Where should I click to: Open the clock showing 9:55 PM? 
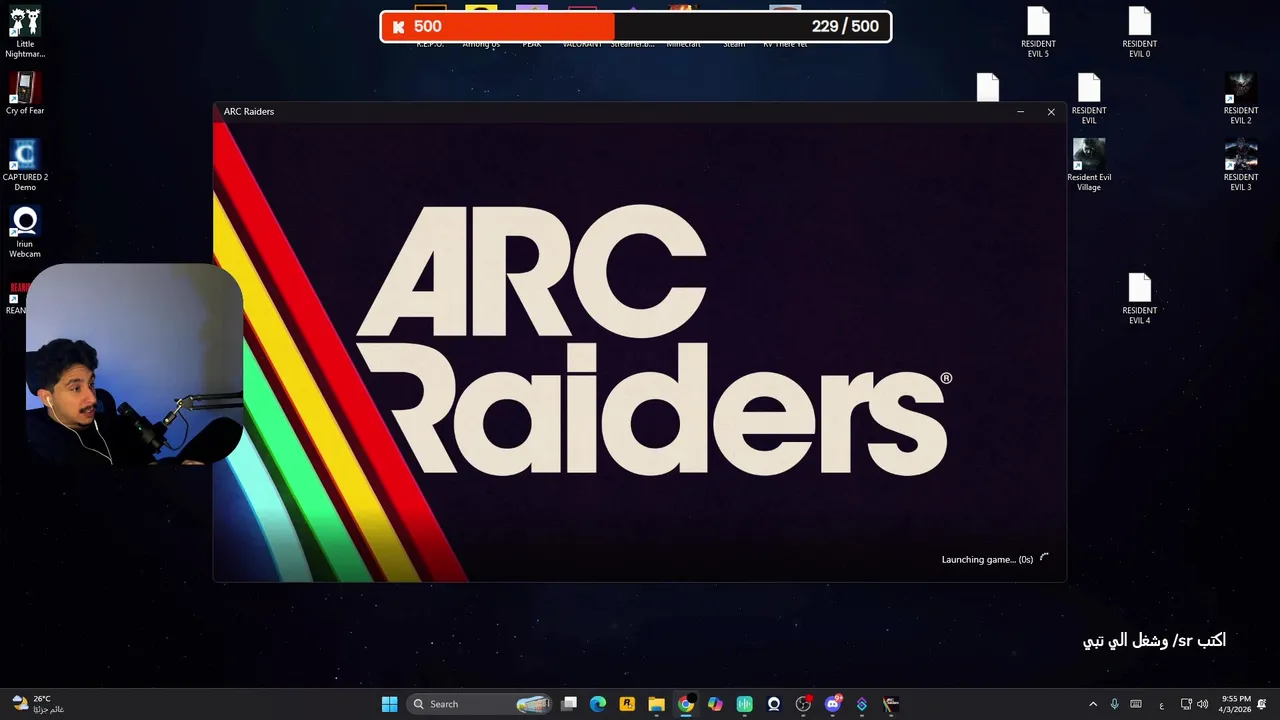point(1235,704)
